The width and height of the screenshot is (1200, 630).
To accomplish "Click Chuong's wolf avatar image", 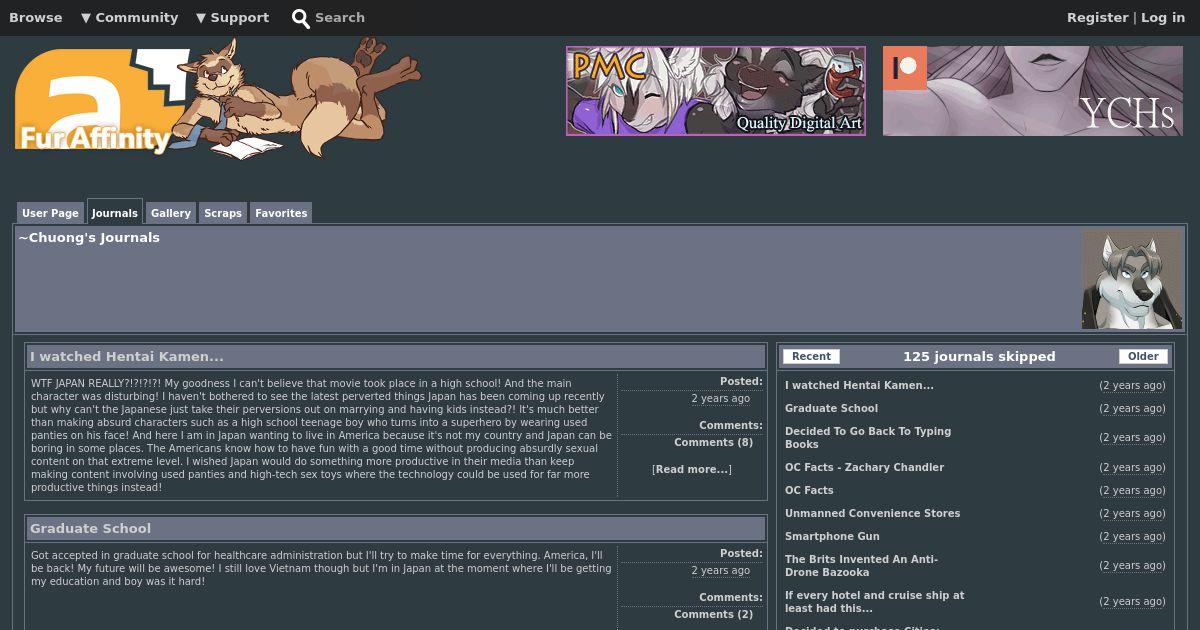I will point(1132,279).
